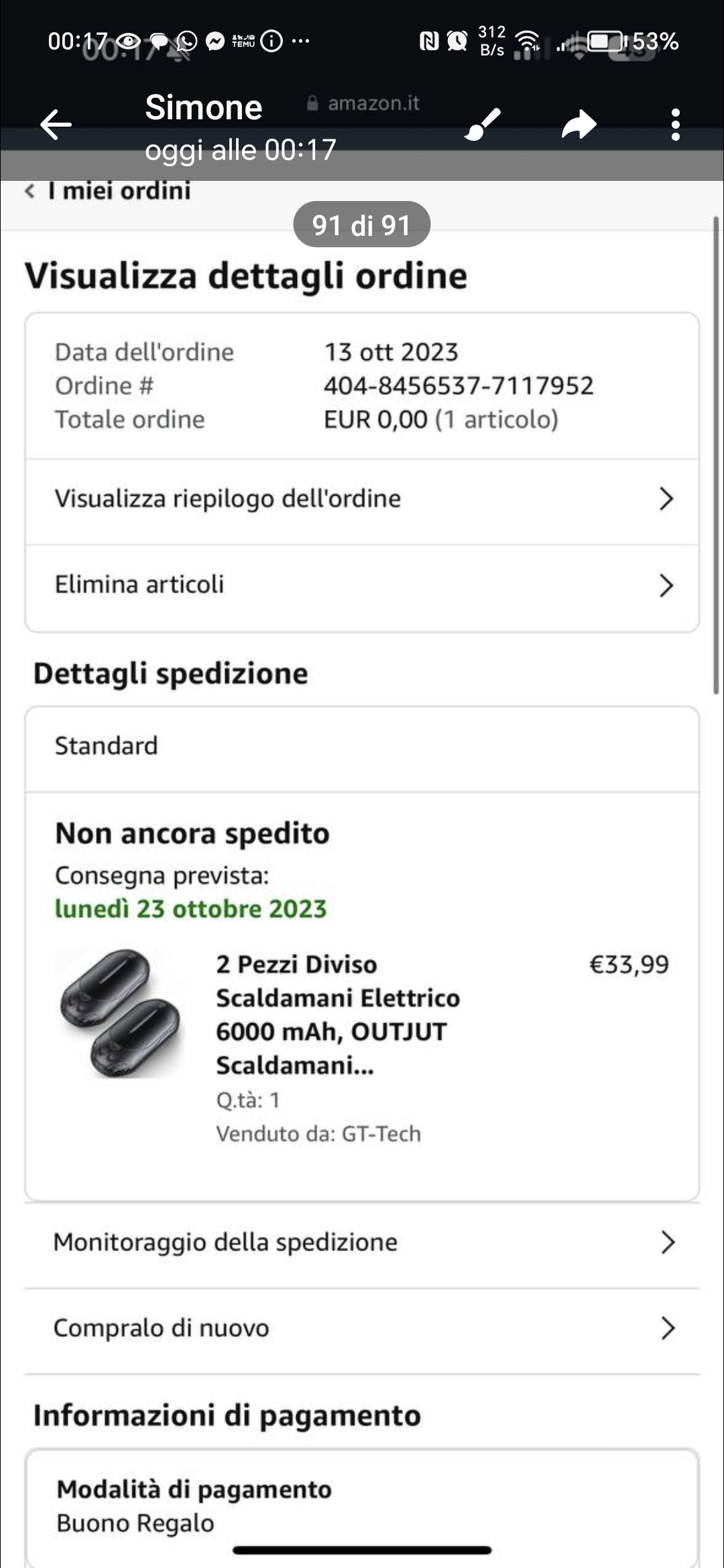Tap the NFC status icon

pyautogui.click(x=428, y=42)
